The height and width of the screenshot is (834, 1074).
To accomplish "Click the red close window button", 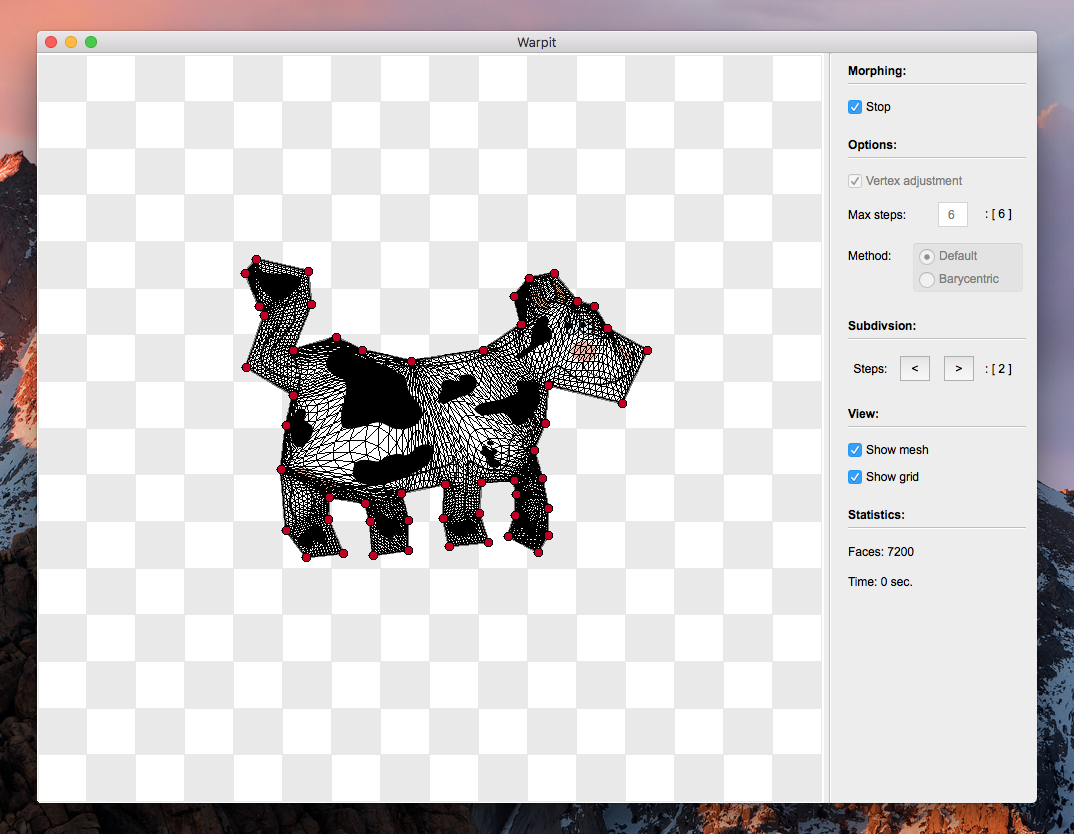I will pos(51,42).
